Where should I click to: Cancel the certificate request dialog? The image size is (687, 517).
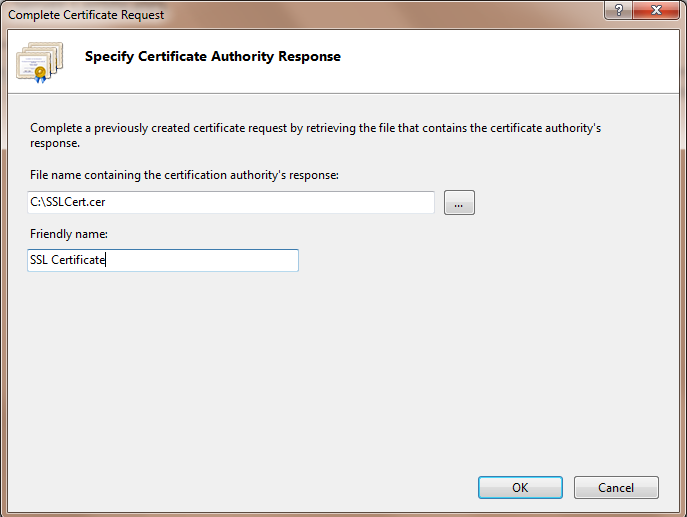616,487
